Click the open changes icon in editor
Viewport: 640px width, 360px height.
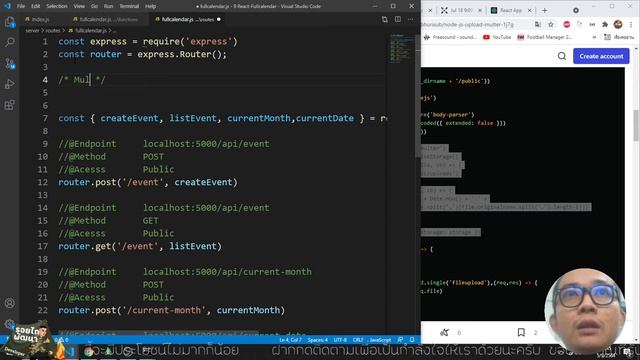[x=384, y=19]
